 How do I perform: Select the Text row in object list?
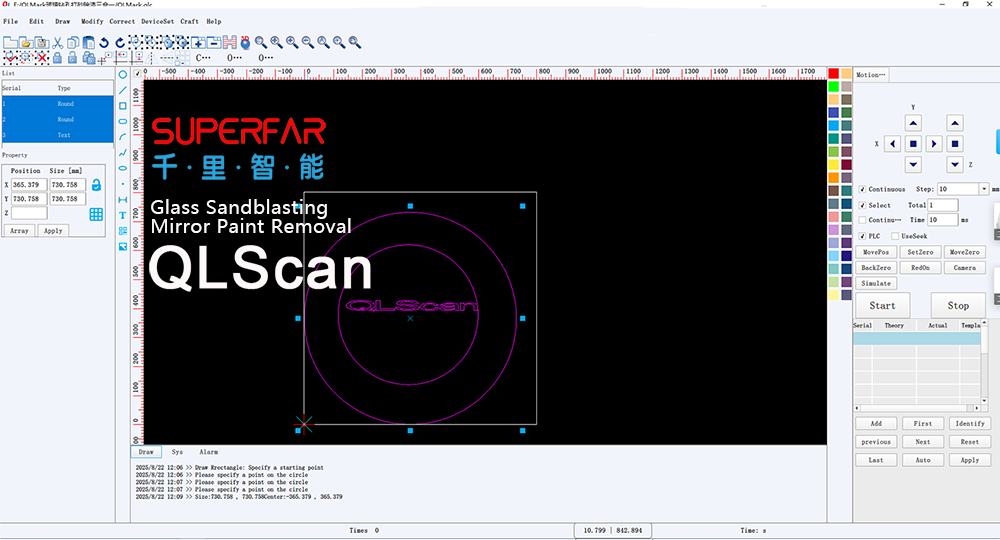coord(57,135)
